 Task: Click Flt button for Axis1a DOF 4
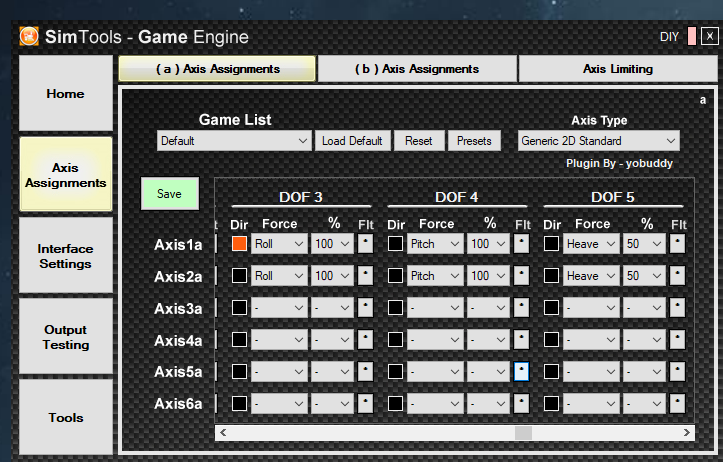(521, 243)
